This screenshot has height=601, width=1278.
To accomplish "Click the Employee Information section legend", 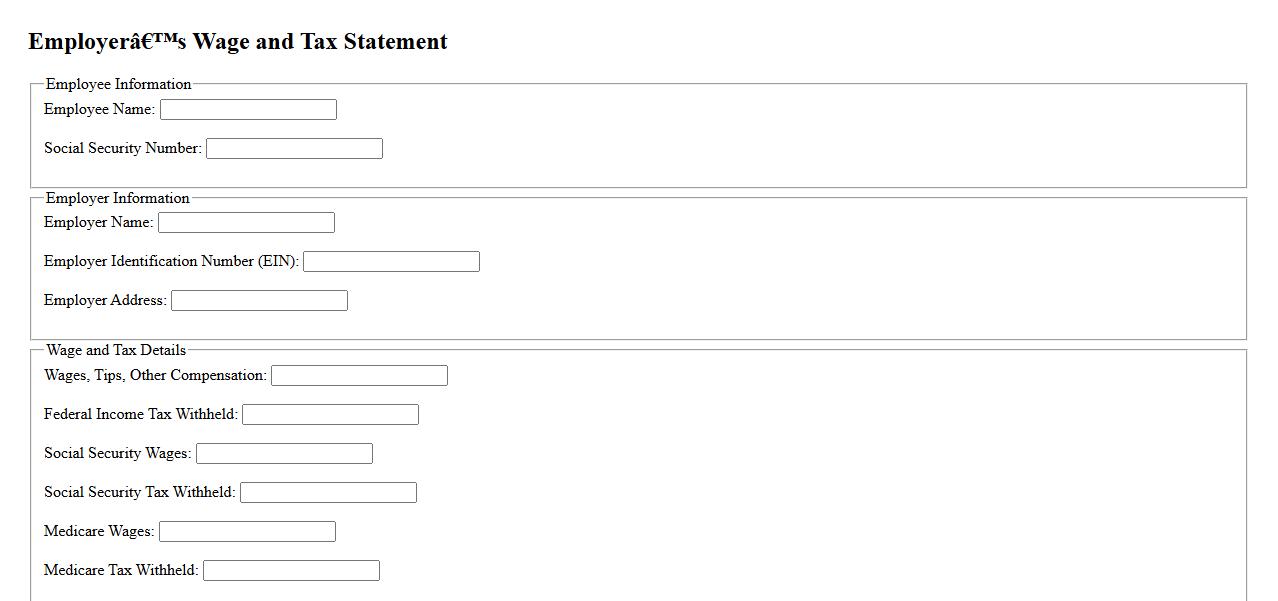I will click(x=118, y=84).
